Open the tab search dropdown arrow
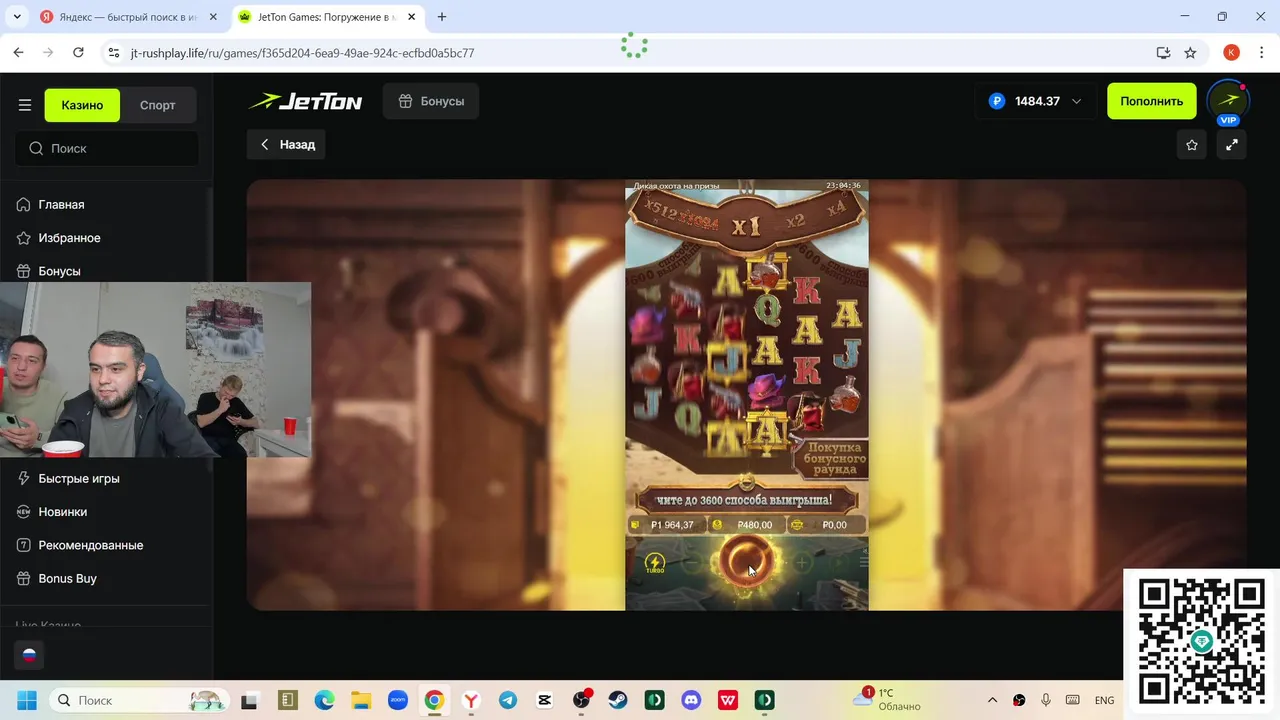1280x720 pixels. [17, 17]
